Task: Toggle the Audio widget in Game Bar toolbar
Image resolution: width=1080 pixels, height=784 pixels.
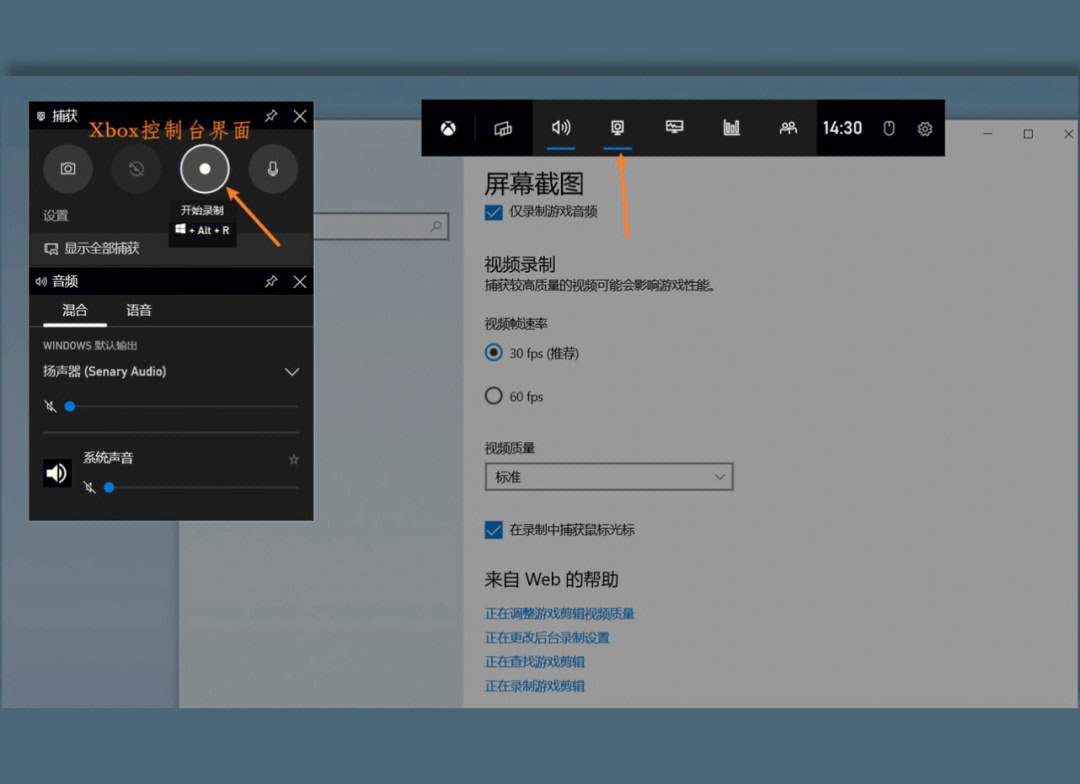Action: tap(561, 127)
